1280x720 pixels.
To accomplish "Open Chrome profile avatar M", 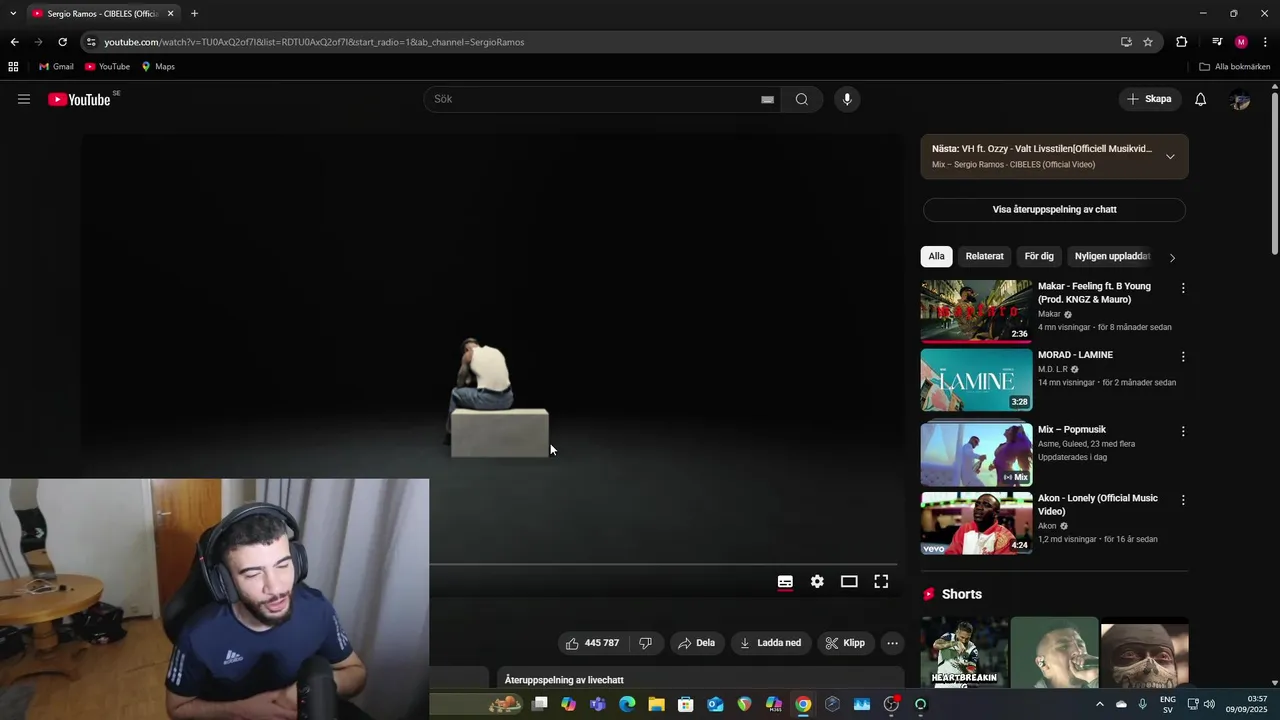I will click(x=1241, y=42).
